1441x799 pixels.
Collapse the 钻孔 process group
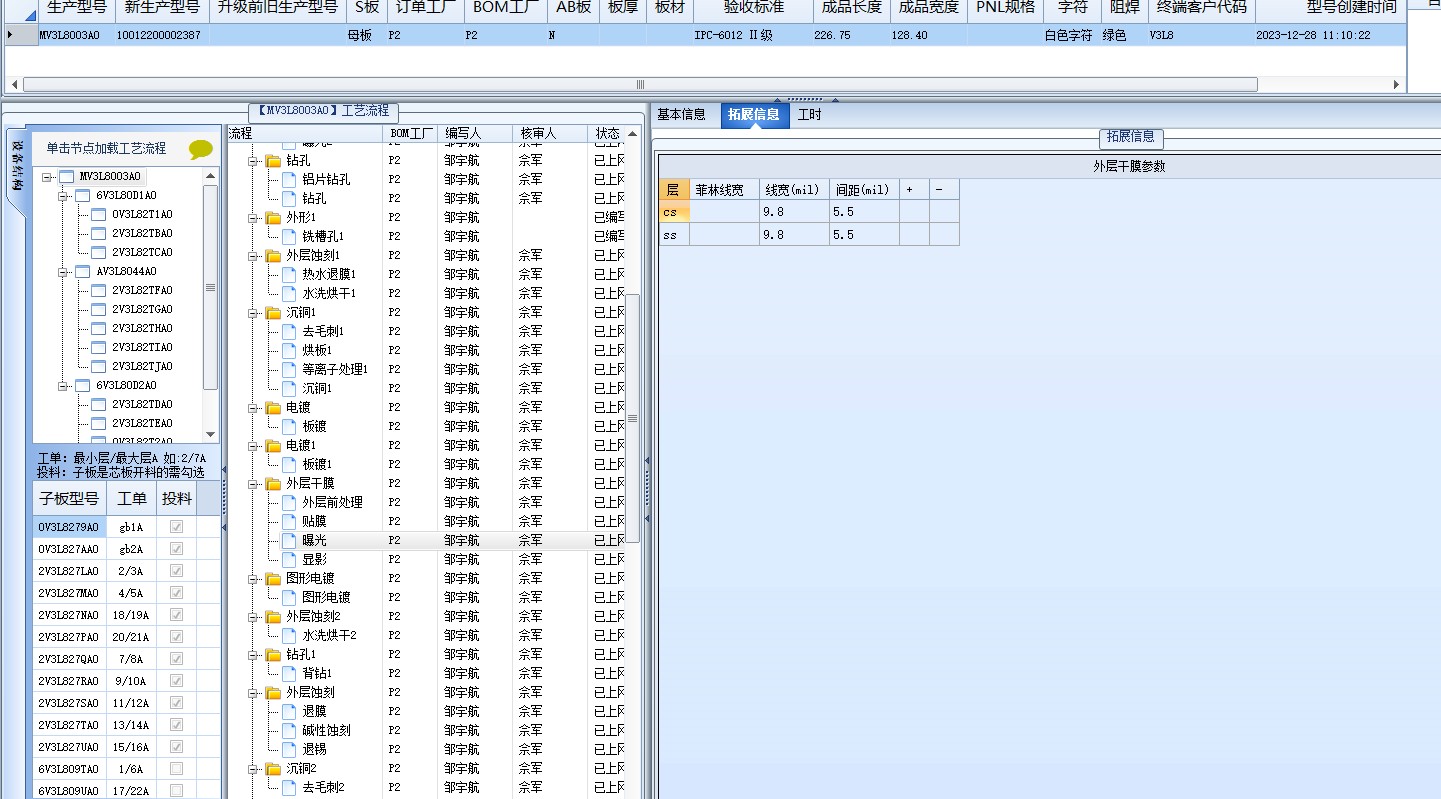(253, 160)
